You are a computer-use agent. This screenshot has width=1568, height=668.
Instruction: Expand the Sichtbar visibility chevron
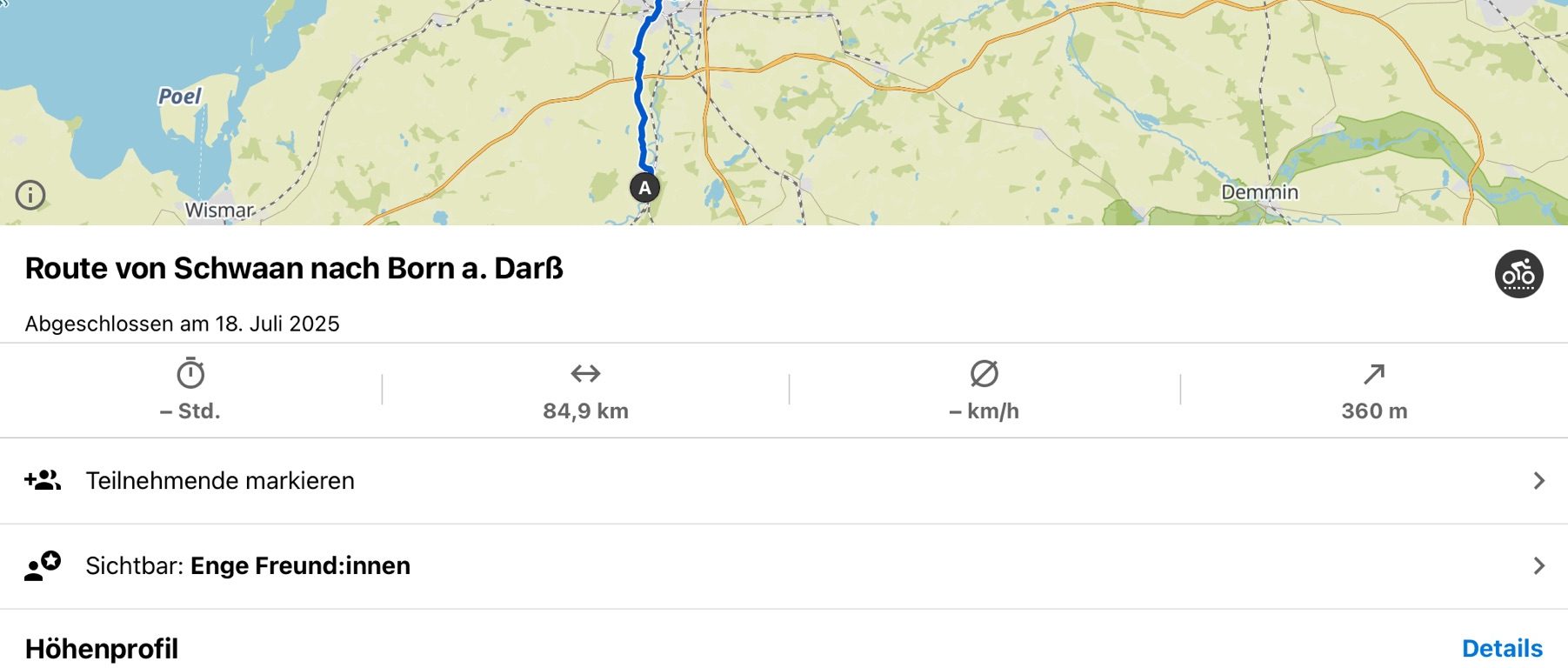pos(1538,566)
